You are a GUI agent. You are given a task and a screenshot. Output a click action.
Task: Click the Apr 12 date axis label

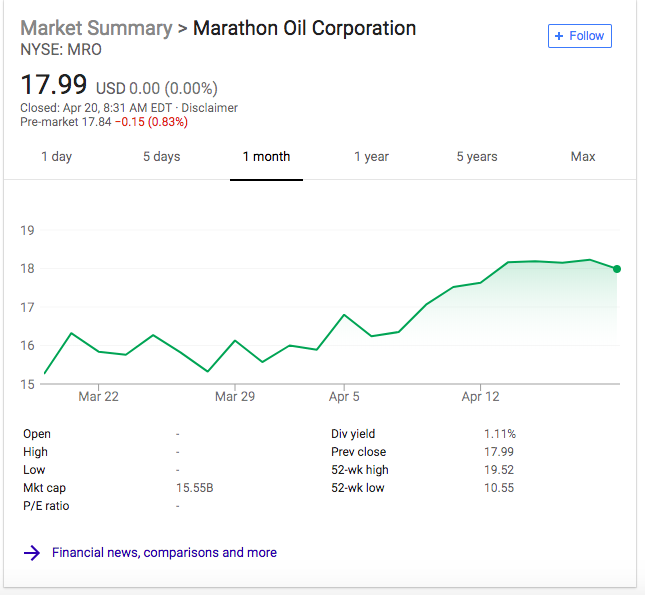click(480, 397)
